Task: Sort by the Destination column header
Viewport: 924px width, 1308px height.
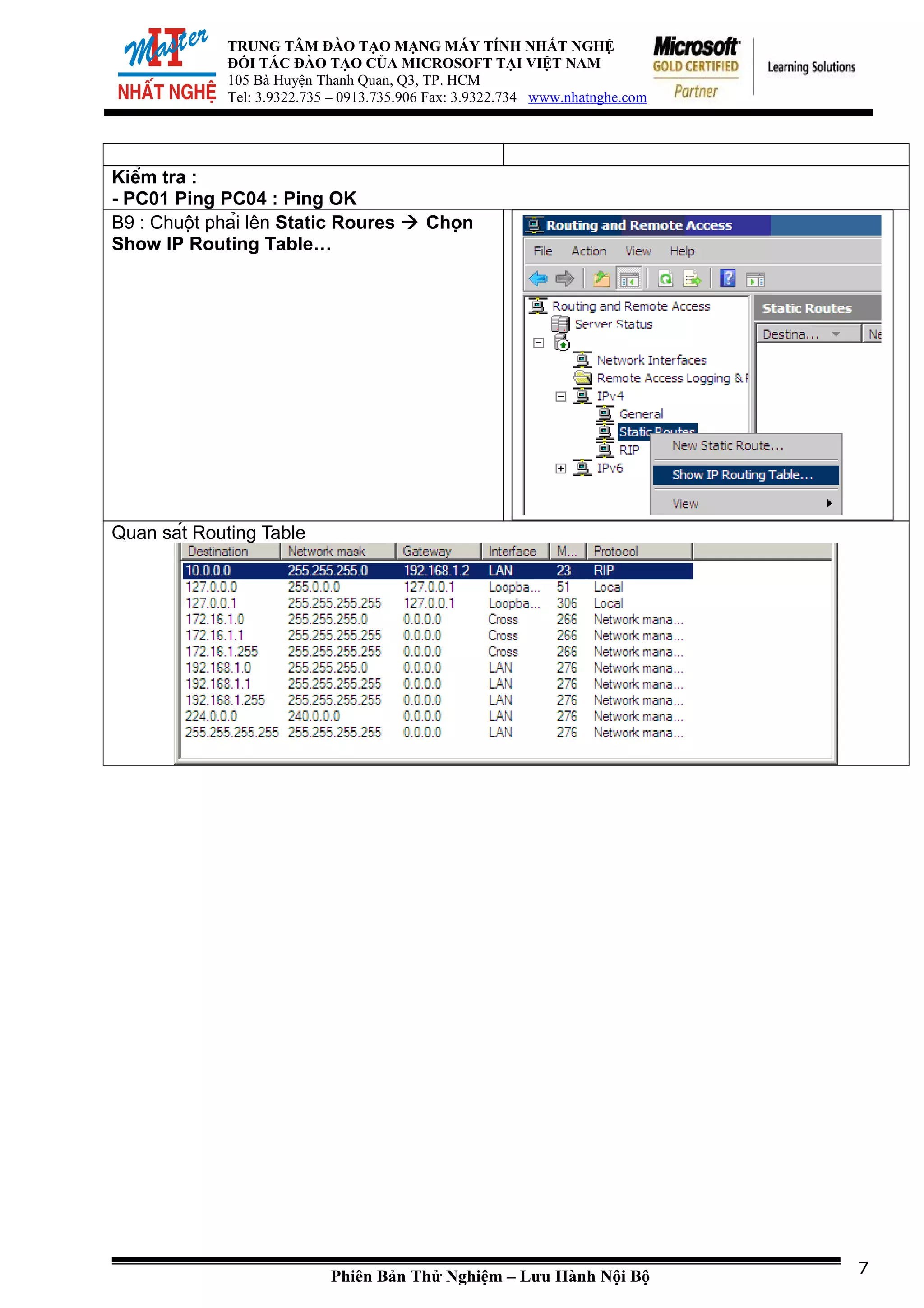Action: coord(230,551)
